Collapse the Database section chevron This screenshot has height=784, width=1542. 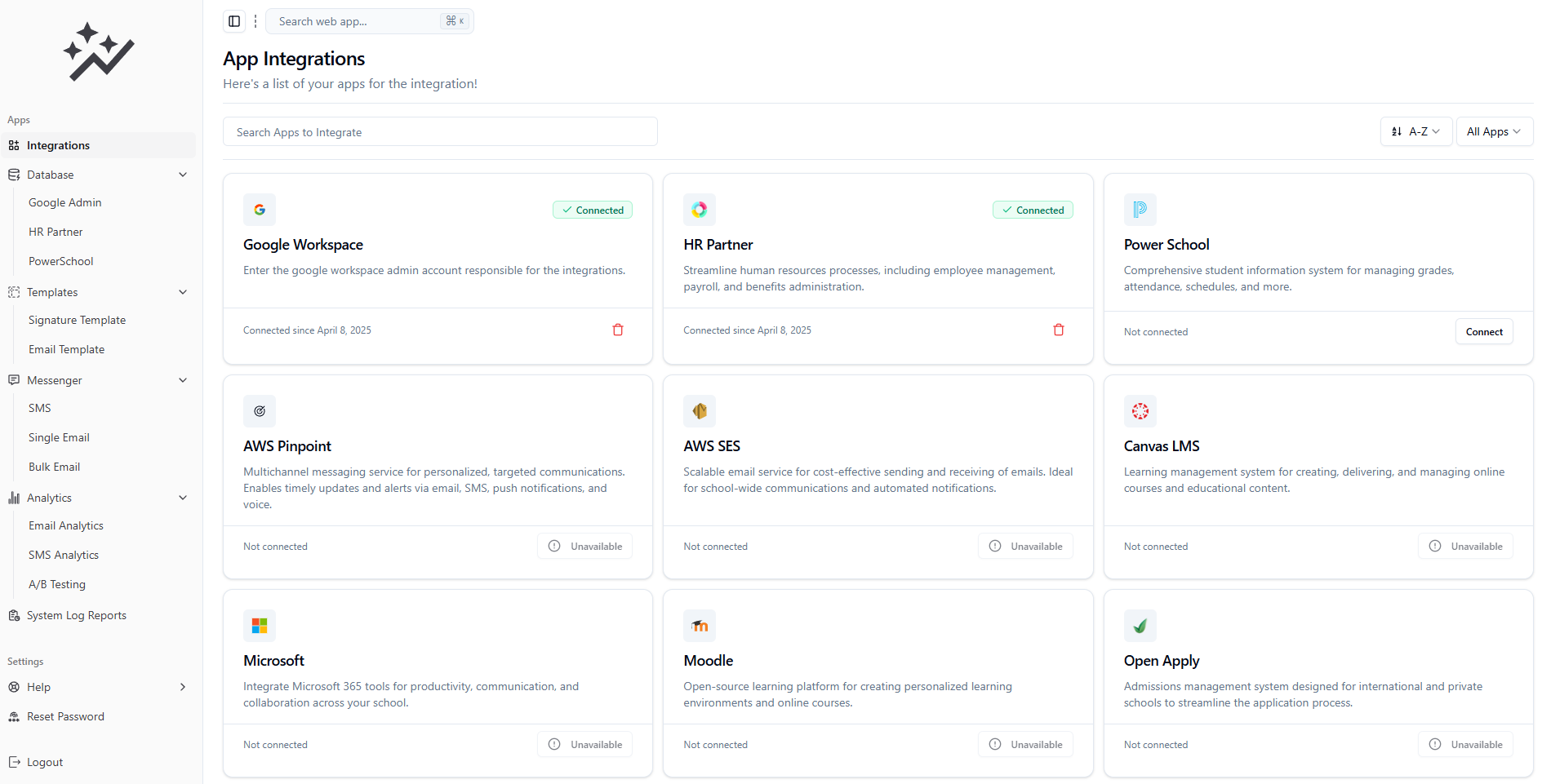point(183,175)
